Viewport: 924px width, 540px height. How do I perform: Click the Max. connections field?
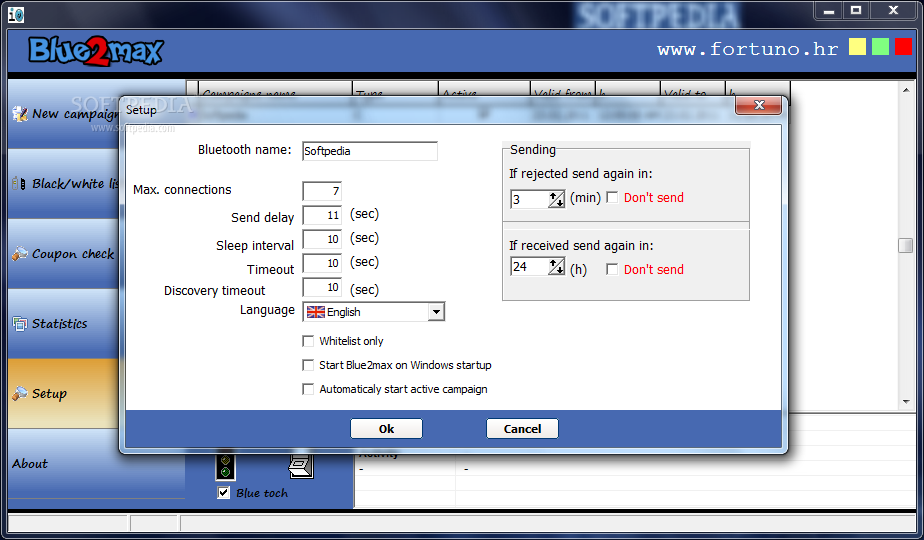pos(322,191)
